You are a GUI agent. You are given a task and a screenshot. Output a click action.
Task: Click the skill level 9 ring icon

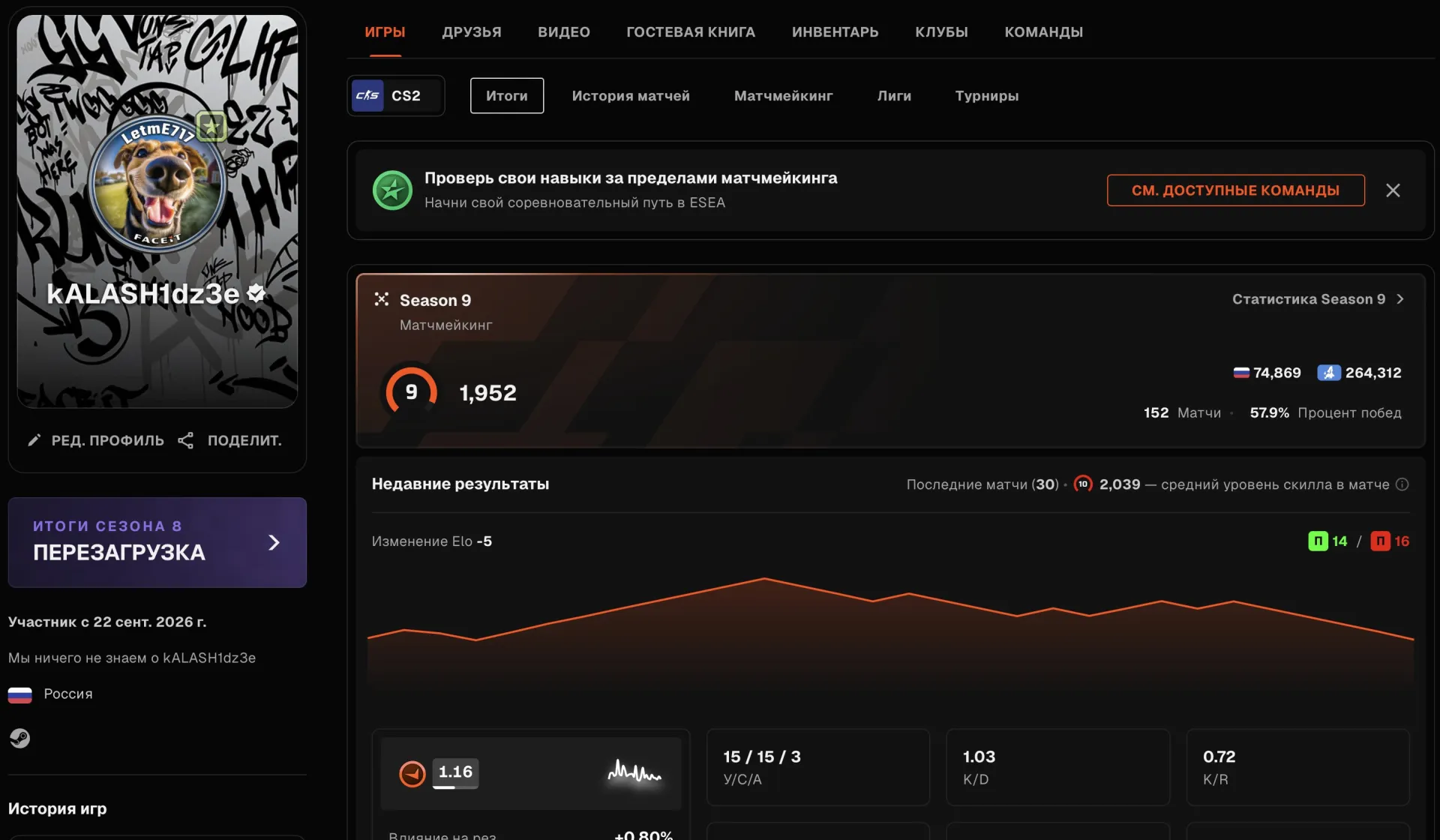(x=411, y=391)
